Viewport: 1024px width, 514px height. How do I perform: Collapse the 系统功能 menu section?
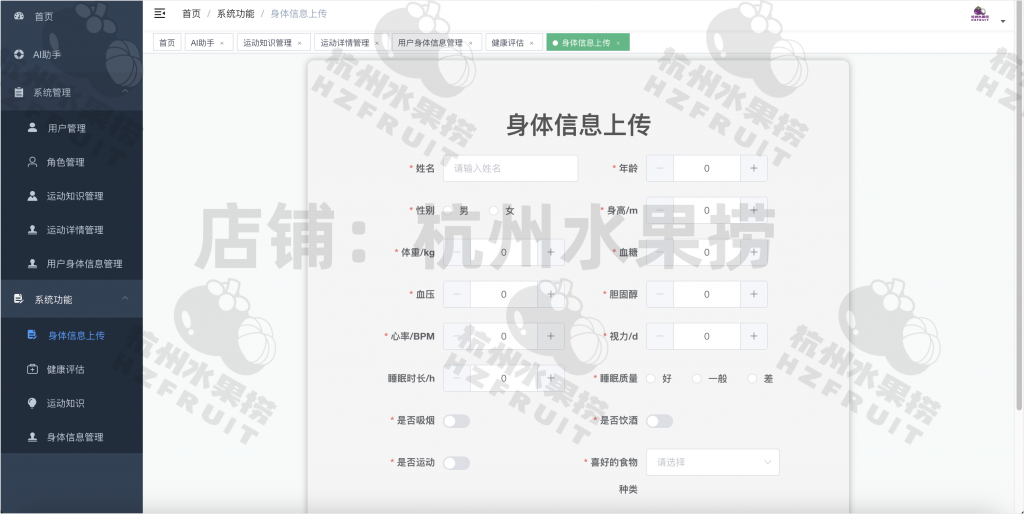click(125, 298)
